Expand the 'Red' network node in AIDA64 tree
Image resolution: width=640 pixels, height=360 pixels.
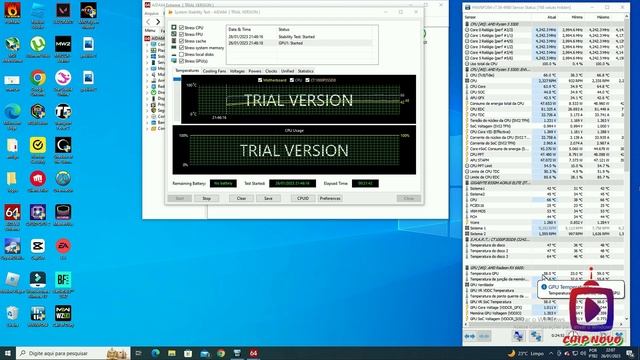pos(148,86)
